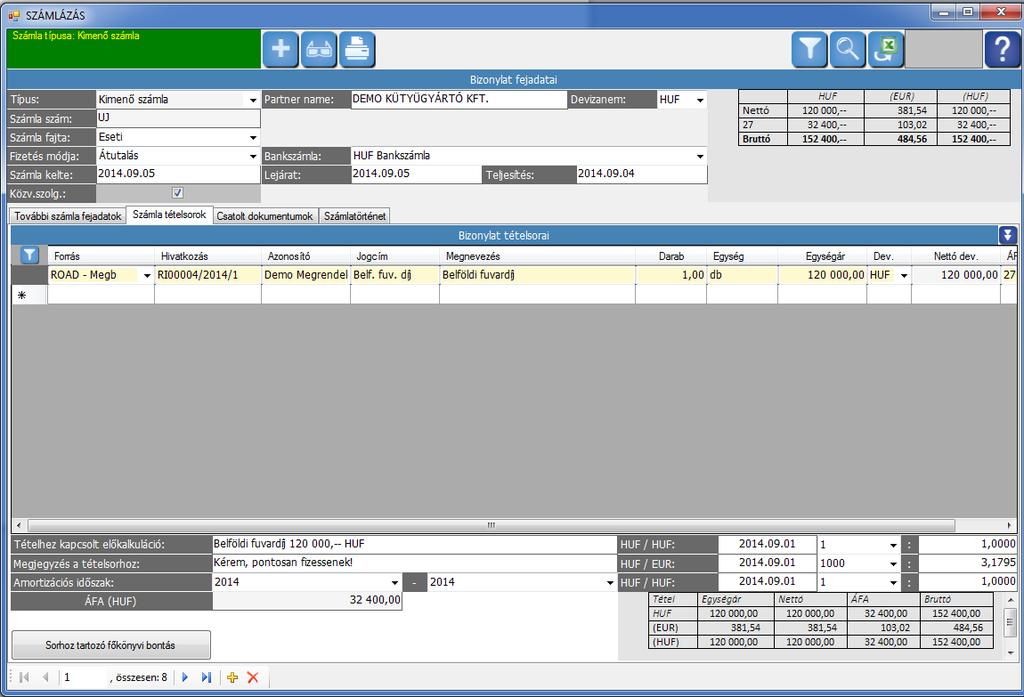This screenshot has width=1024, height=697.
Task: Go to next record navigation icon
Action: (185, 677)
